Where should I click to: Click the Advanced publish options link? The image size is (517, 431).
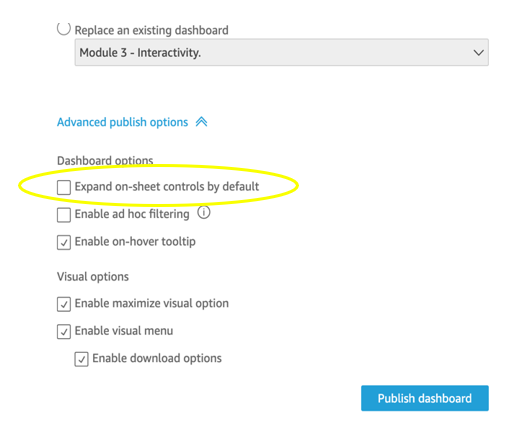(122, 122)
